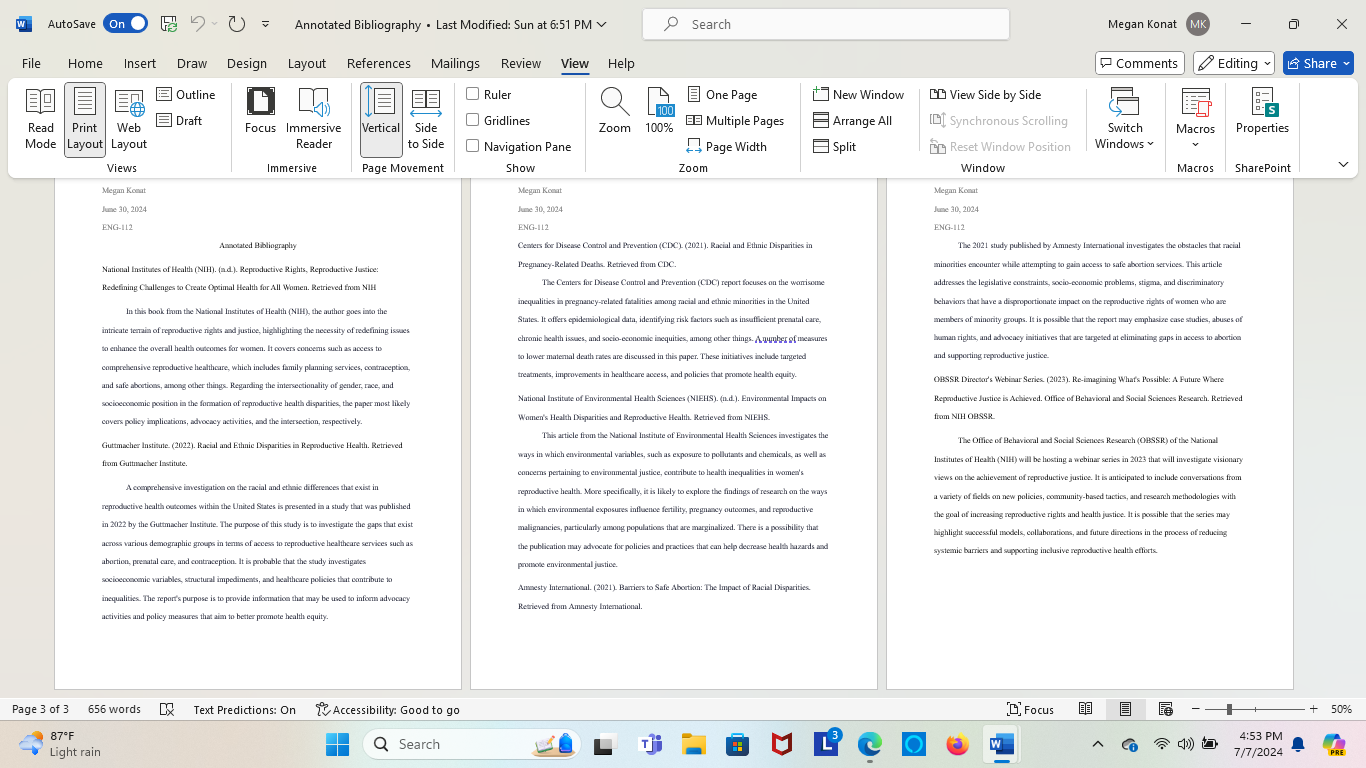Open the Editing mode dropdown
1366x768 pixels.
tap(1233, 62)
